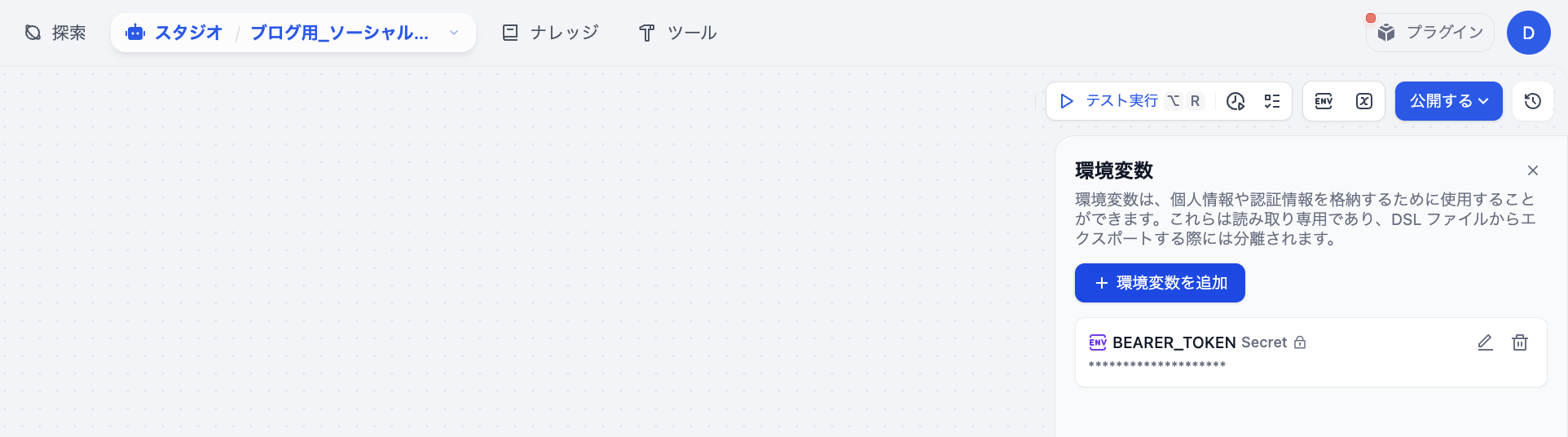Open the version history icon
1568x437 pixels.
1533,101
